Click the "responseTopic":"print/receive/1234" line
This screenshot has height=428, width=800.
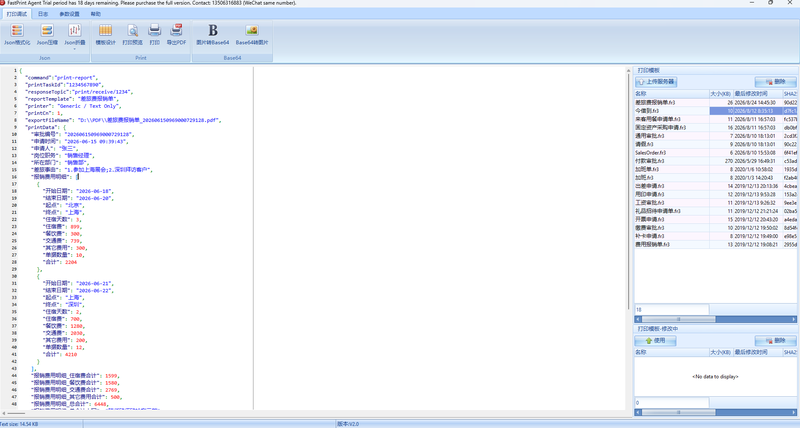[80, 92]
